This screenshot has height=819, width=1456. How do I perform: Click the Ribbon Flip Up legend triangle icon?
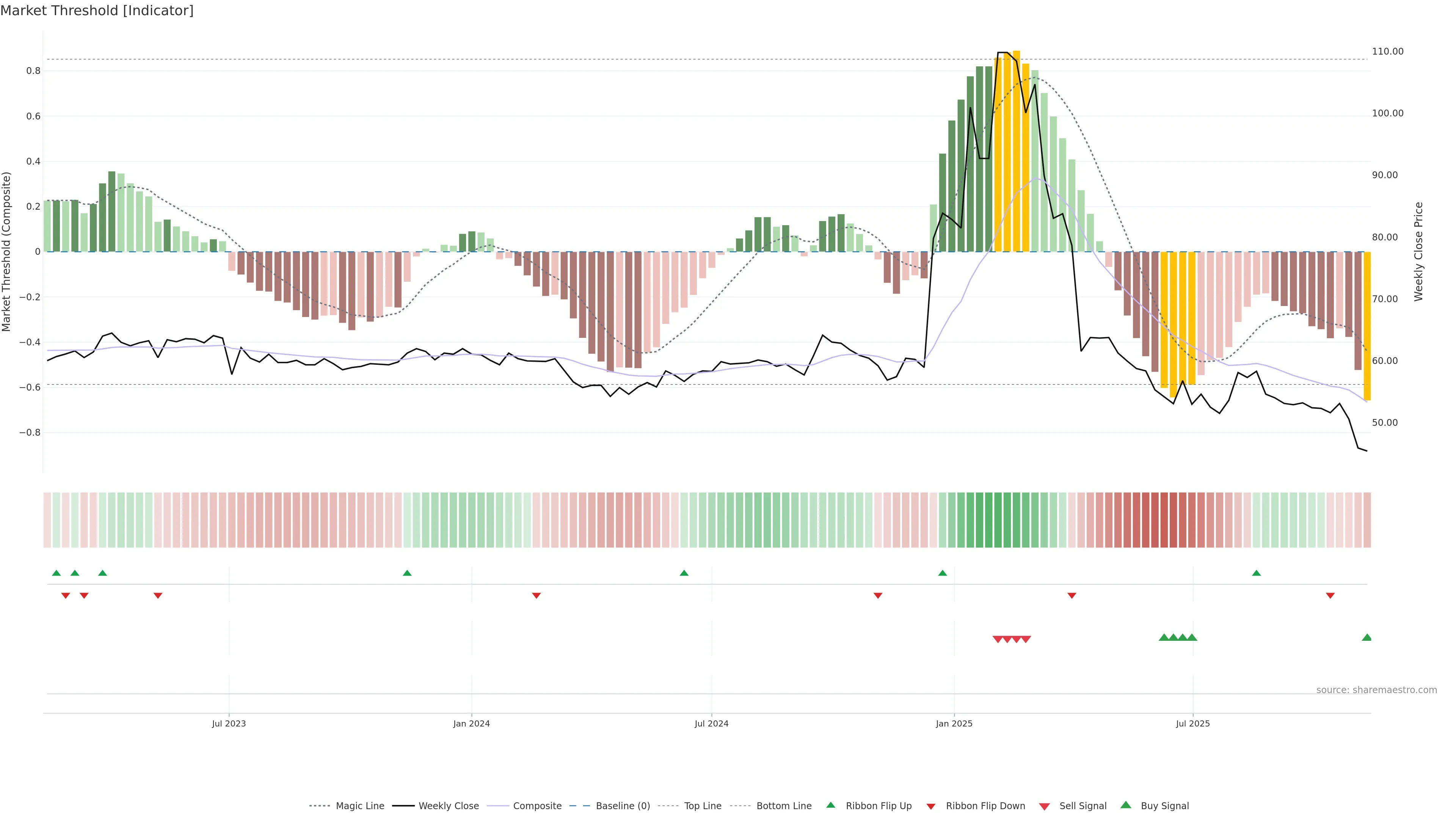click(830, 805)
